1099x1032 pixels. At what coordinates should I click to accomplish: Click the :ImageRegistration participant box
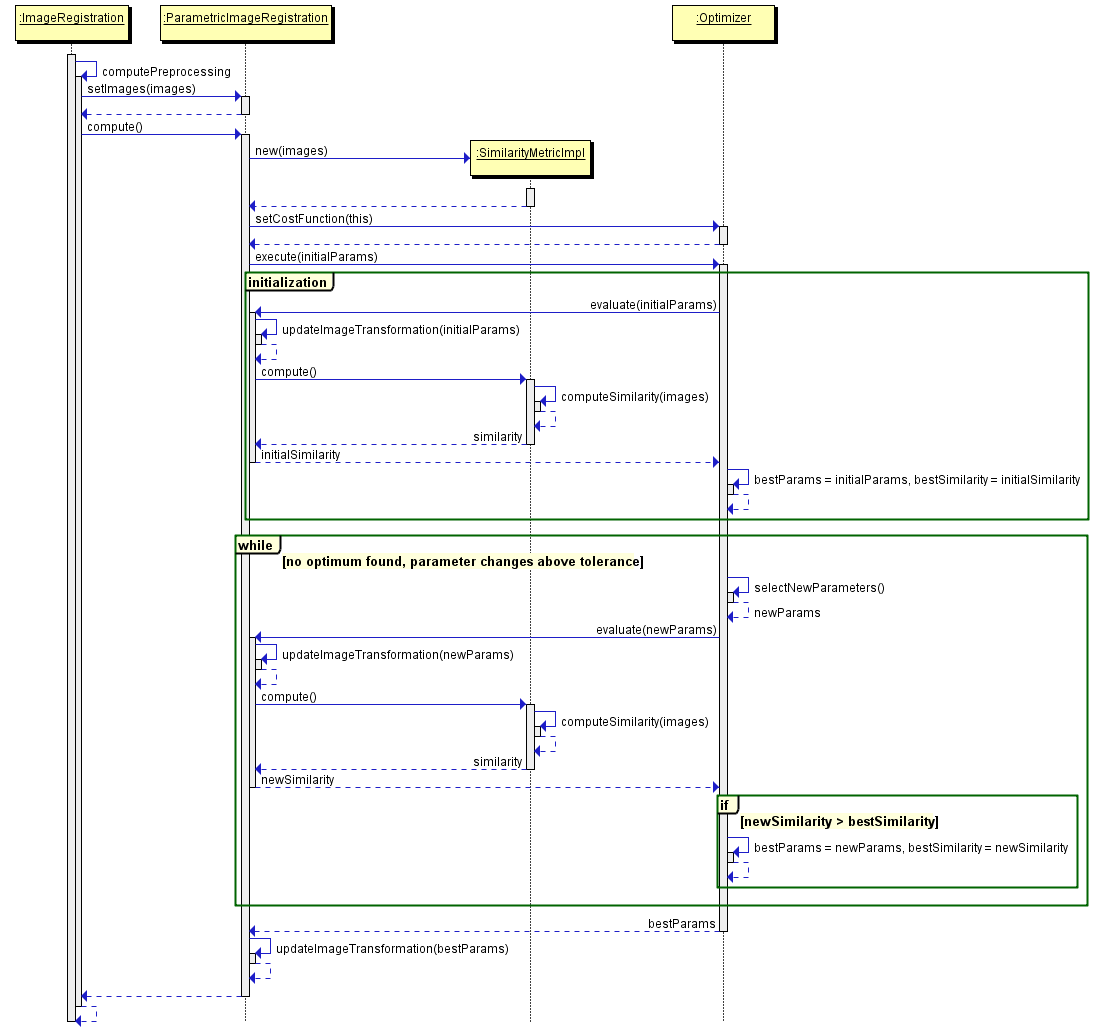[71, 18]
